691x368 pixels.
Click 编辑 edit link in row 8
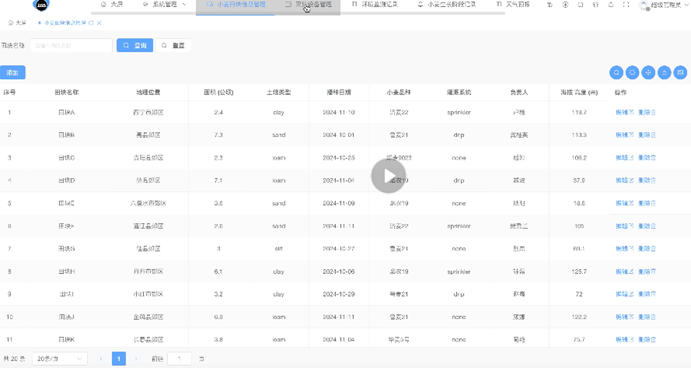point(624,271)
